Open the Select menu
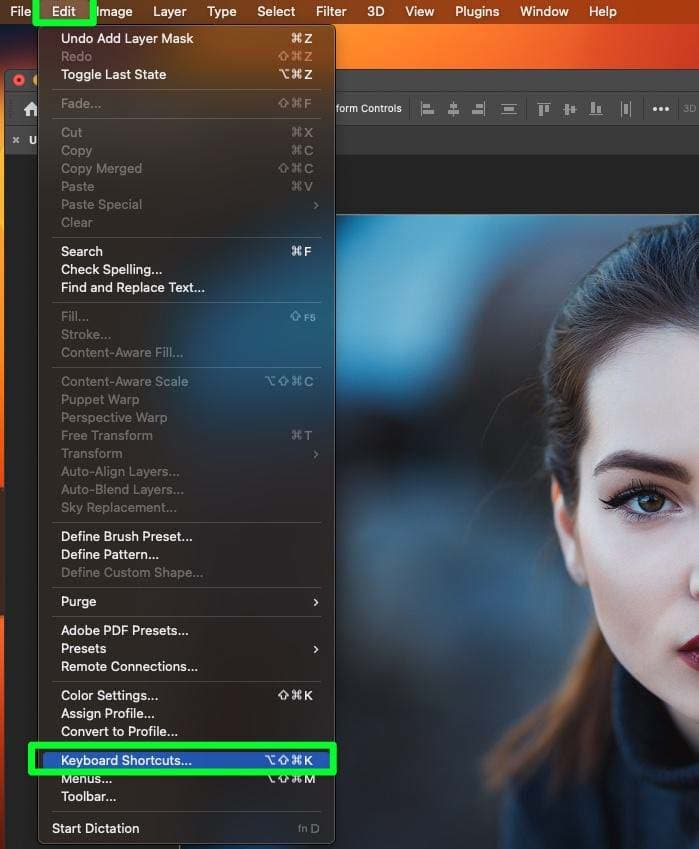Screen dimensions: 699x849 pyautogui.click(x=276, y=11)
